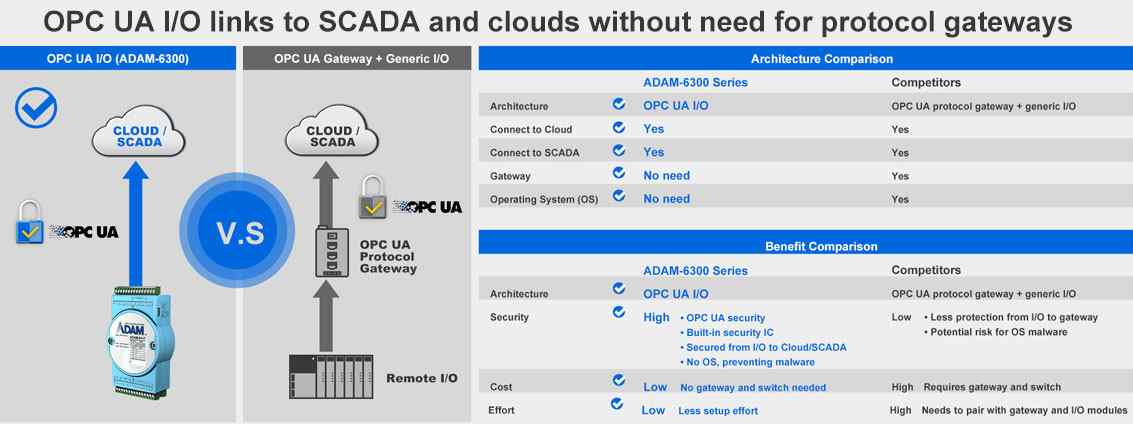
Task: Click blue Yes in the Connect to Cloud row
Action: (x=653, y=129)
